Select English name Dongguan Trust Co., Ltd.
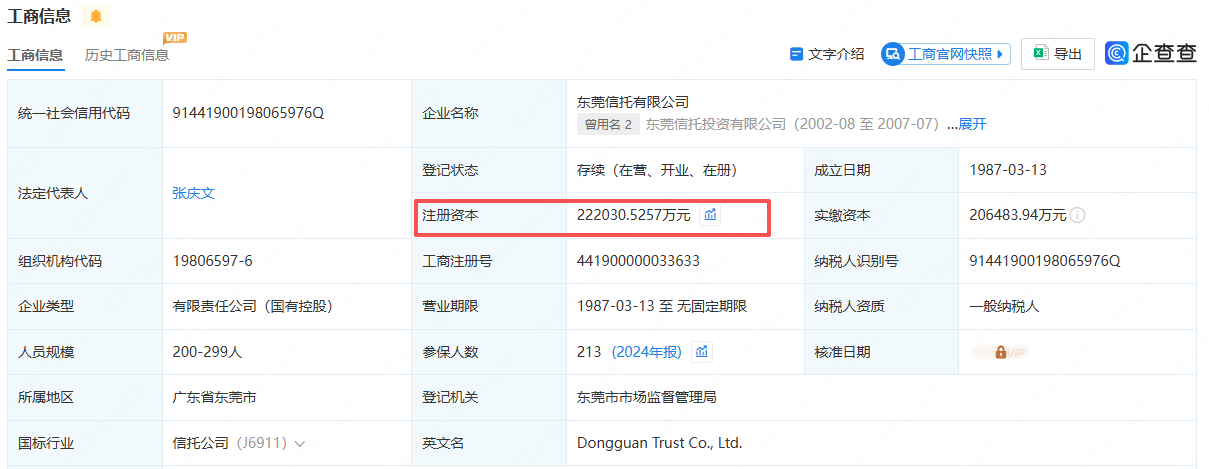The image size is (1209, 469). coord(659,443)
